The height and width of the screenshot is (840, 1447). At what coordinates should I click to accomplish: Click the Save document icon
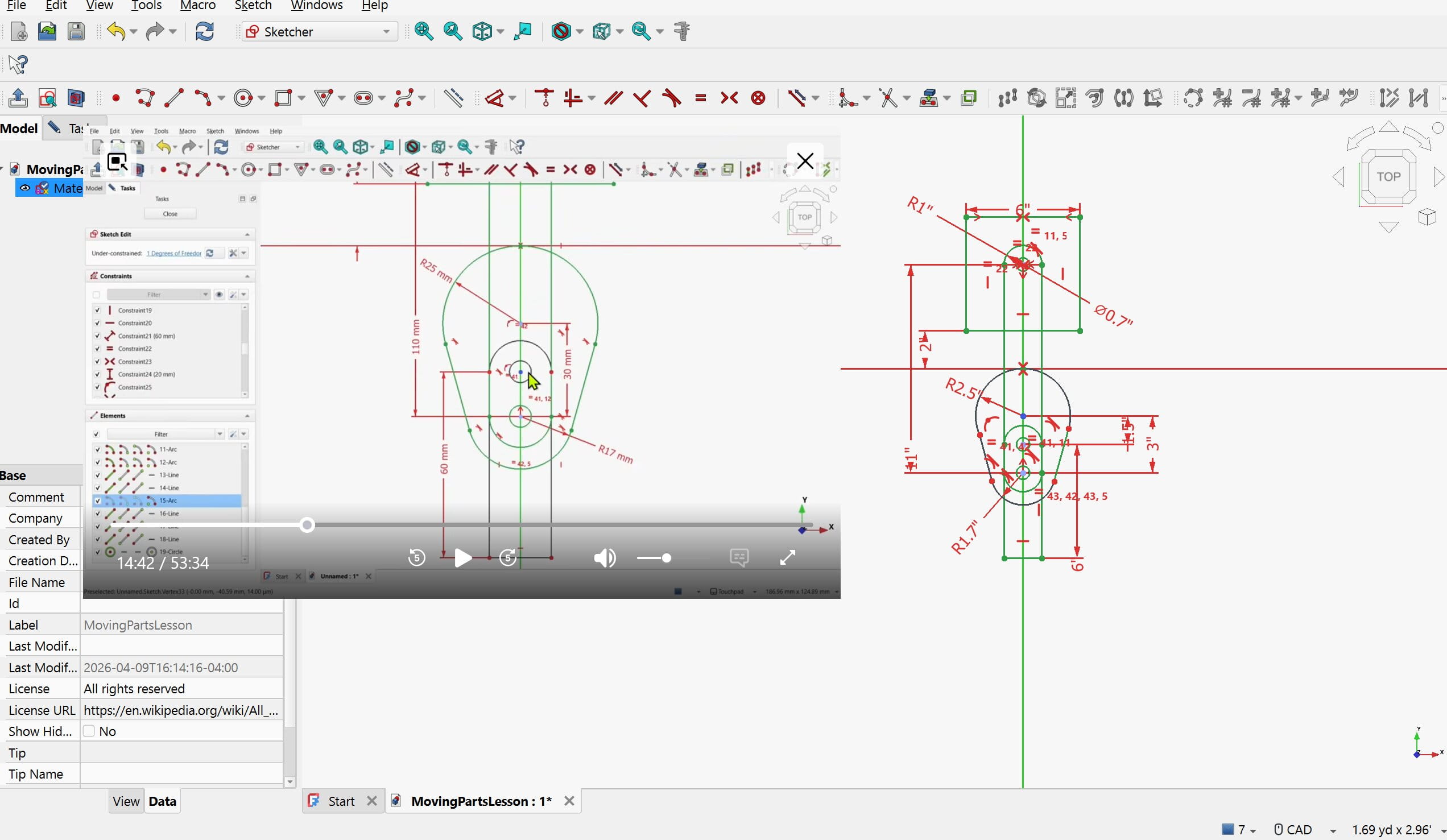[76, 31]
